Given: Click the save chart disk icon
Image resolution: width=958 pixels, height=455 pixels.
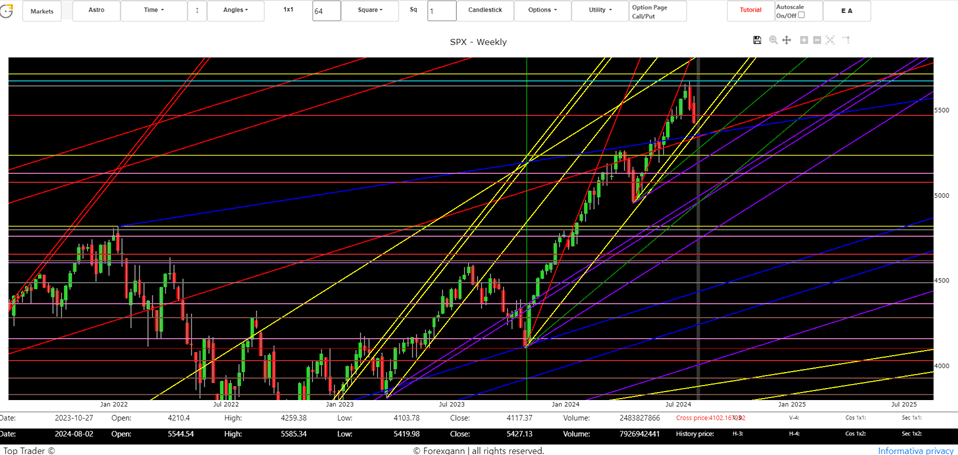Looking at the screenshot, I should coord(757,40).
